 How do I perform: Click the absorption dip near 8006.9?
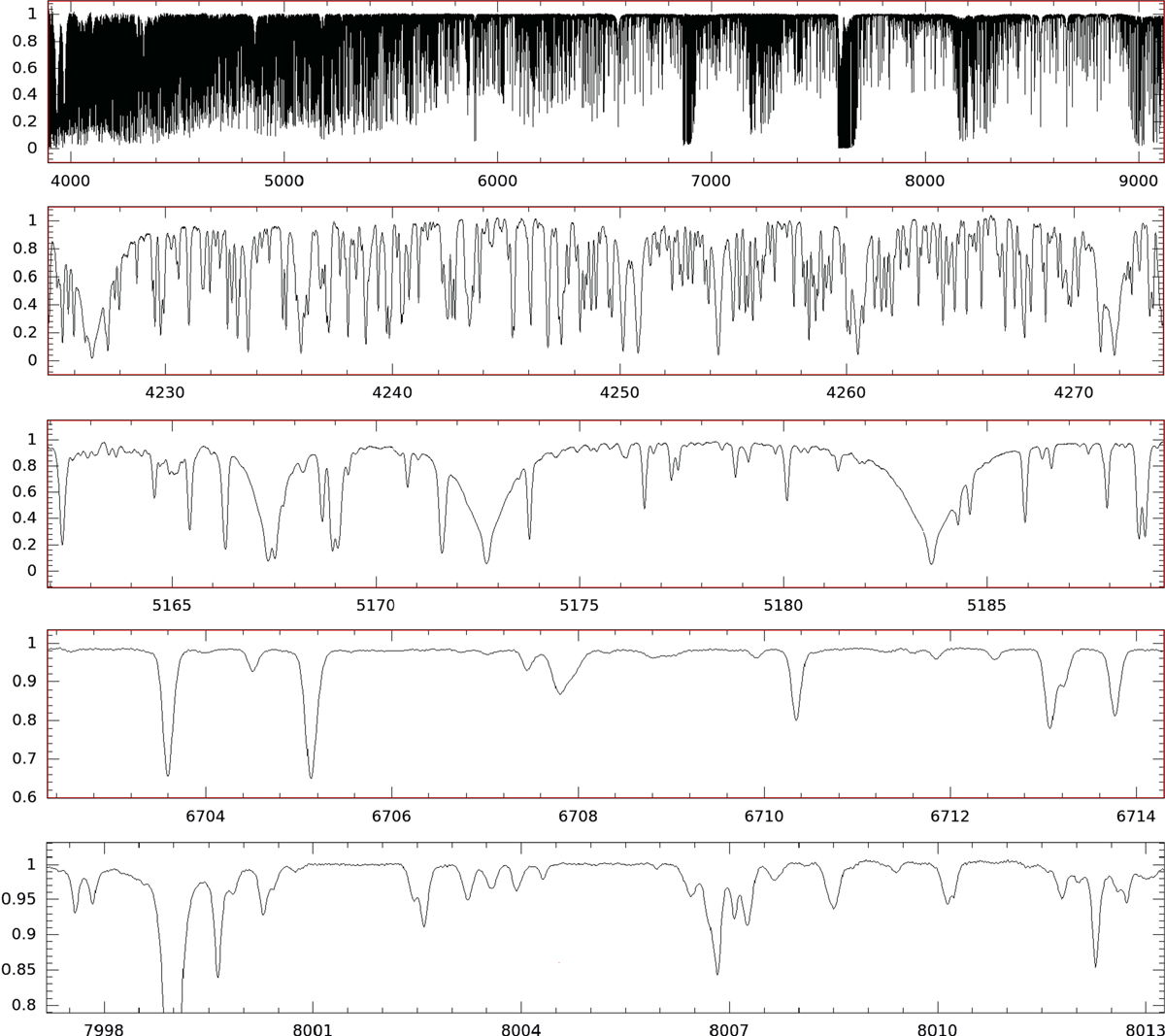(717, 973)
